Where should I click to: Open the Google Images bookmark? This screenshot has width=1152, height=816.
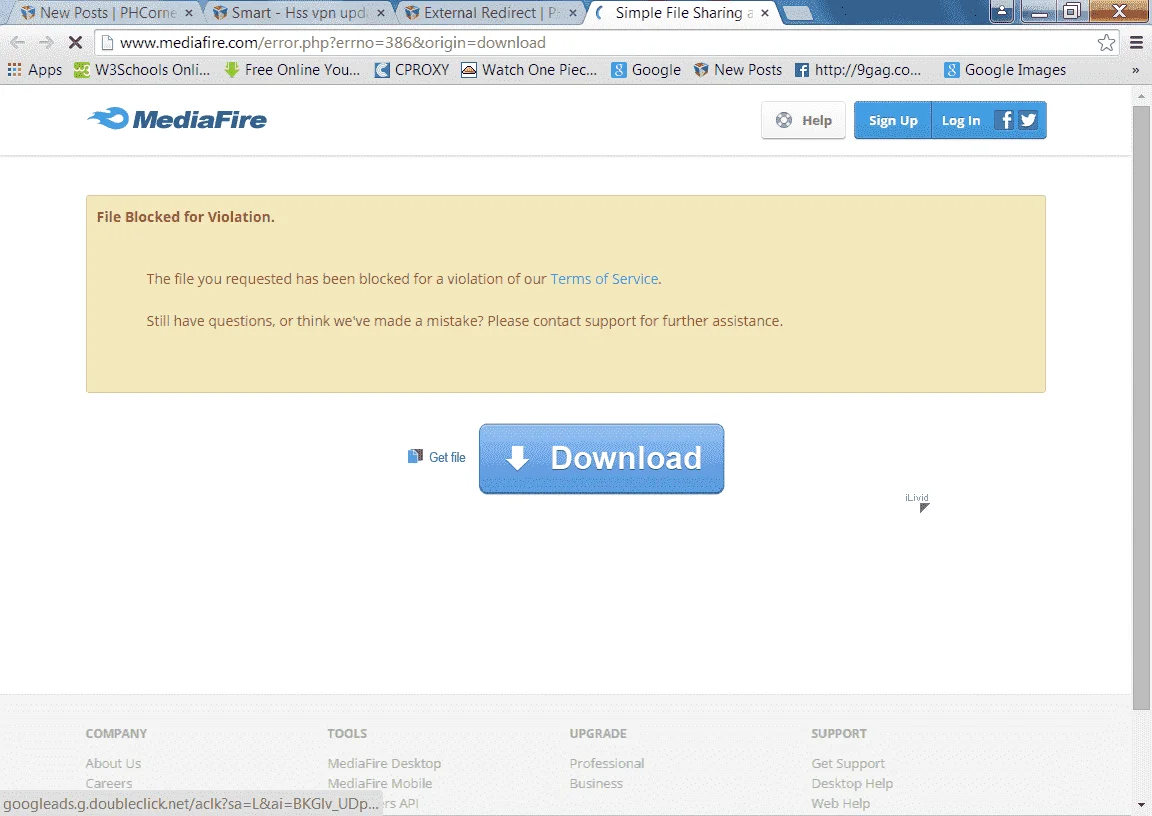1005,70
